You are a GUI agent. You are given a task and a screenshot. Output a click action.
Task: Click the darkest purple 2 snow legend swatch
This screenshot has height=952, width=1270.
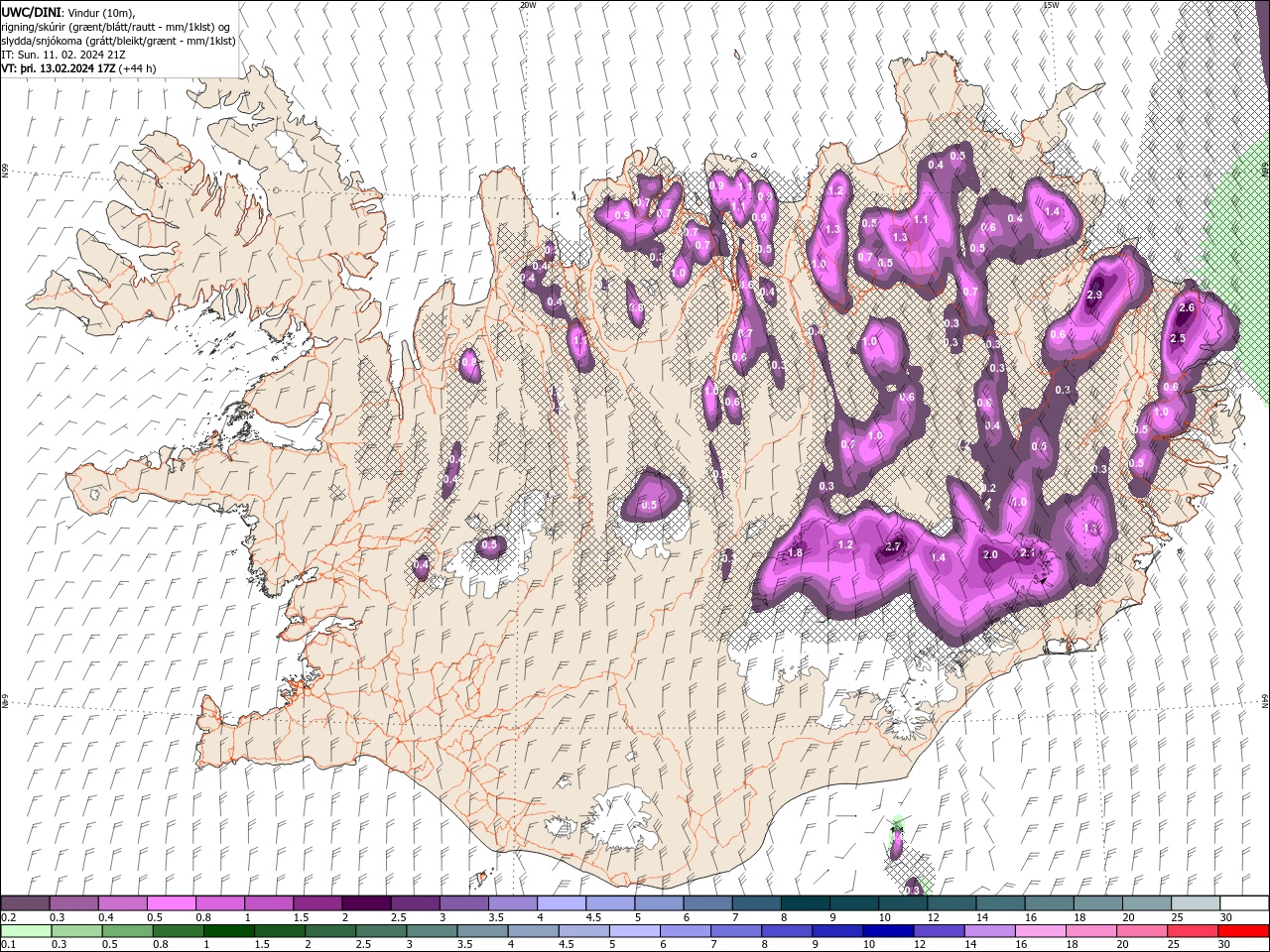coord(365,903)
